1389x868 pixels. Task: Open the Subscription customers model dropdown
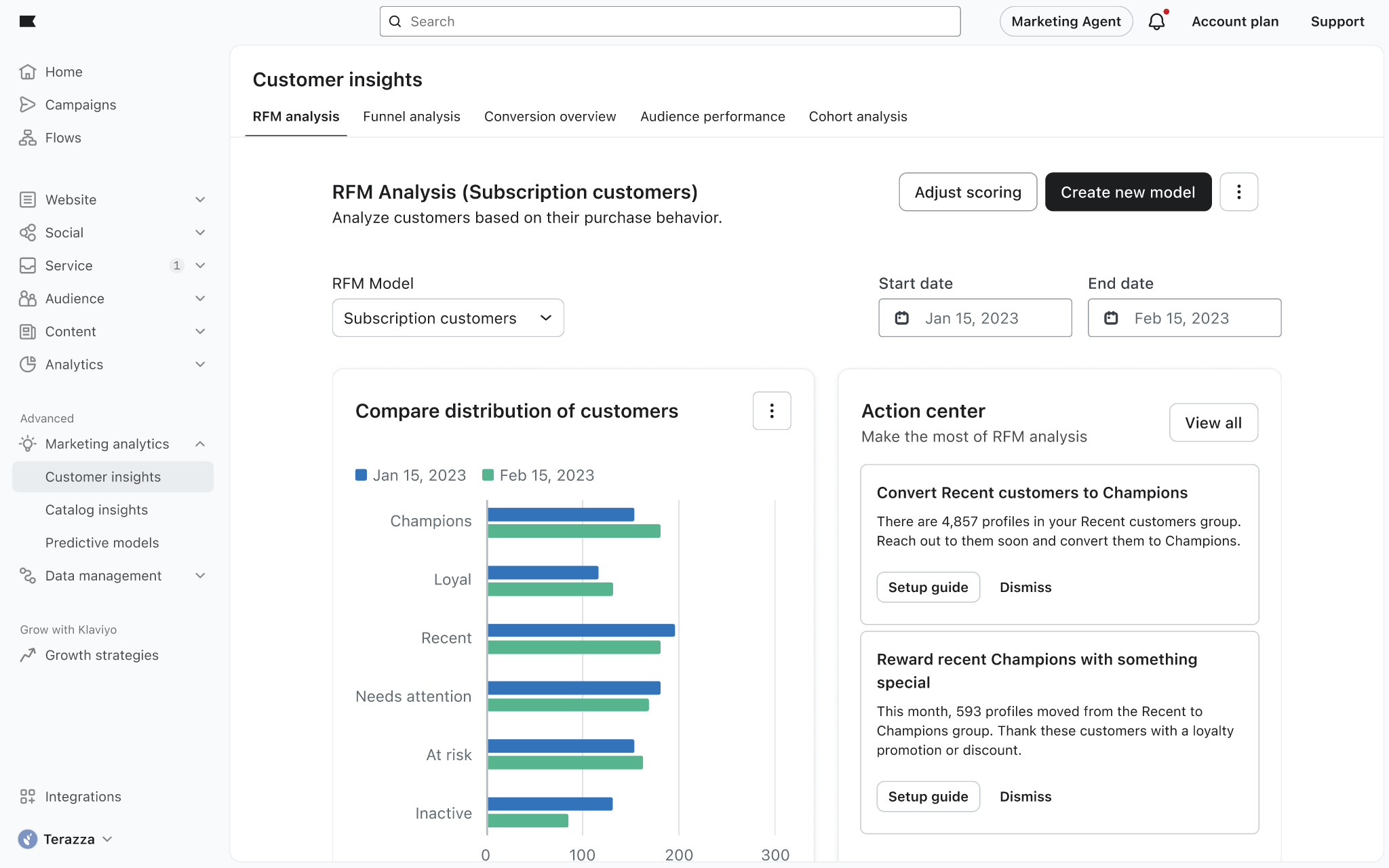tap(448, 318)
